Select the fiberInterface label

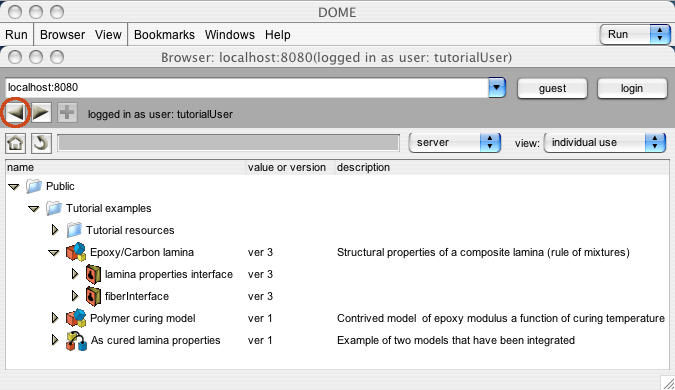137,296
